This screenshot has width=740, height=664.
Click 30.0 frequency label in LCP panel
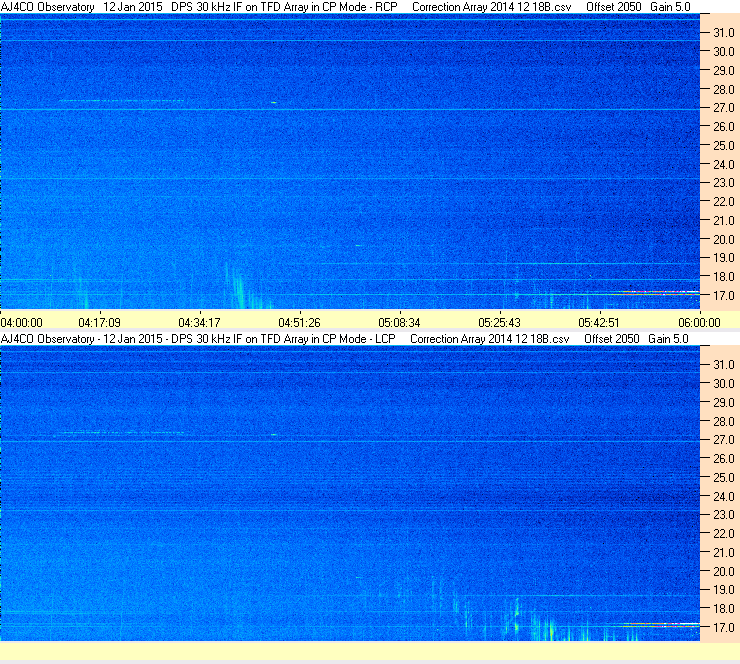point(723,384)
